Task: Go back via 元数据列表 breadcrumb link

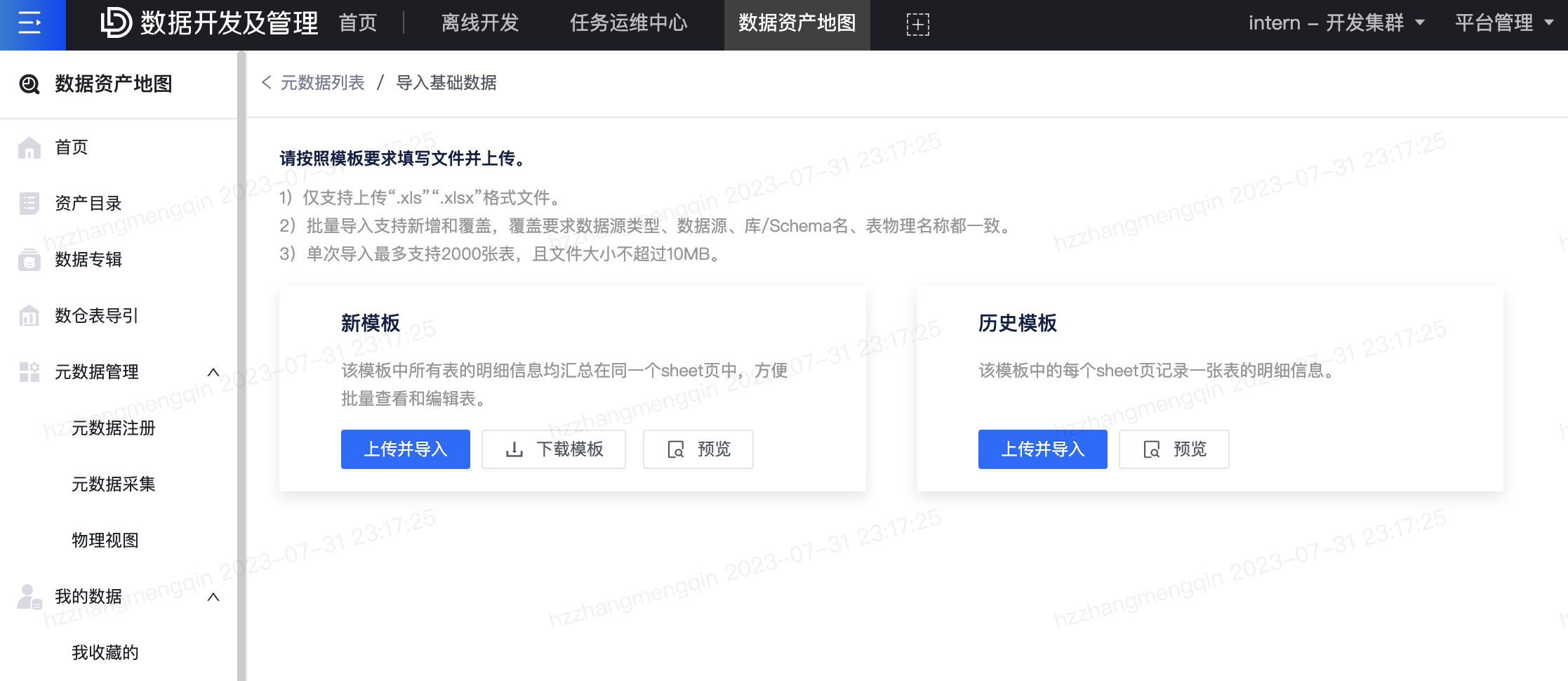Action: [x=321, y=83]
